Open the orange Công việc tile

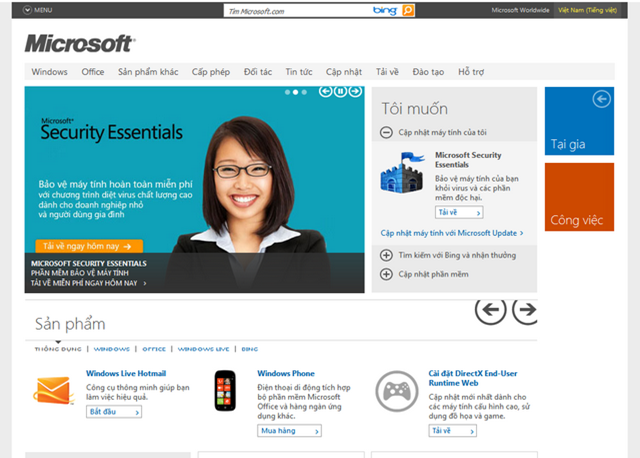click(579, 197)
